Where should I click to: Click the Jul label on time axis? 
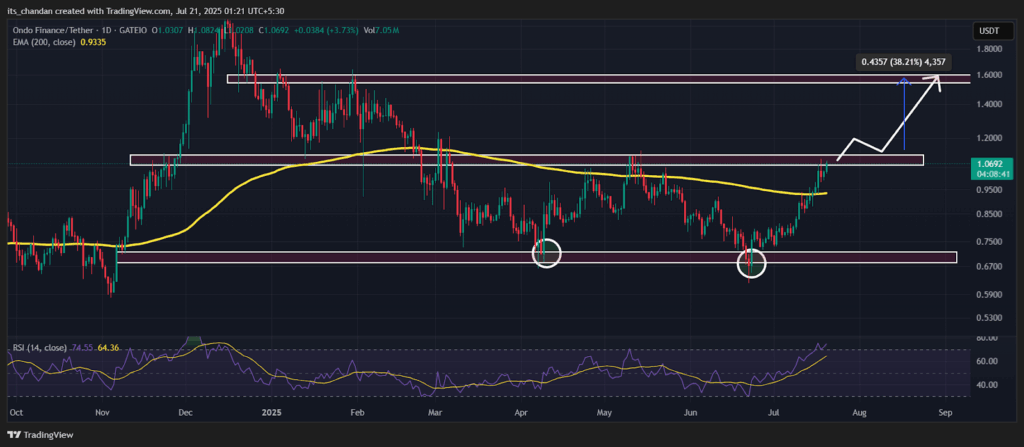pyautogui.click(x=775, y=413)
